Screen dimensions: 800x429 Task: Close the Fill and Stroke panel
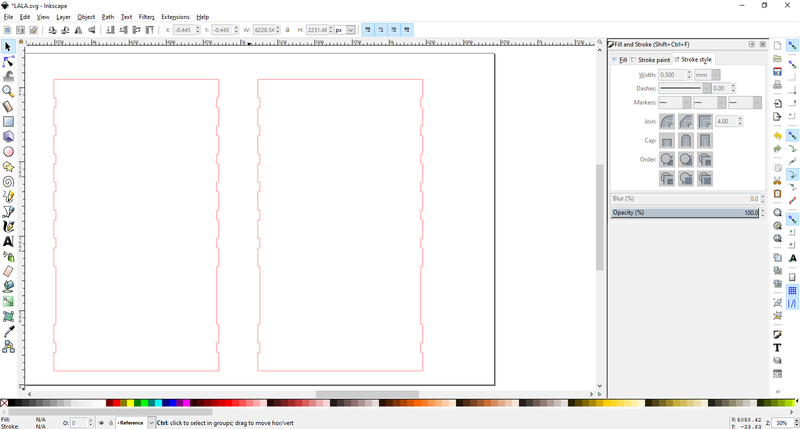pos(763,44)
